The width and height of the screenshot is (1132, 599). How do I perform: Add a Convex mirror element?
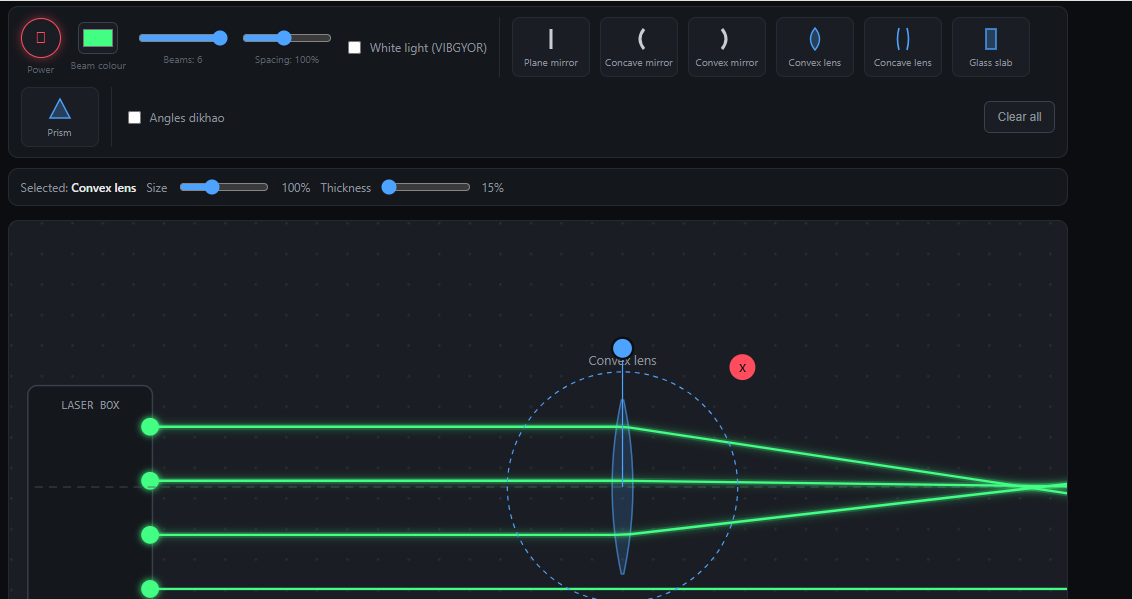[x=727, y=47]
